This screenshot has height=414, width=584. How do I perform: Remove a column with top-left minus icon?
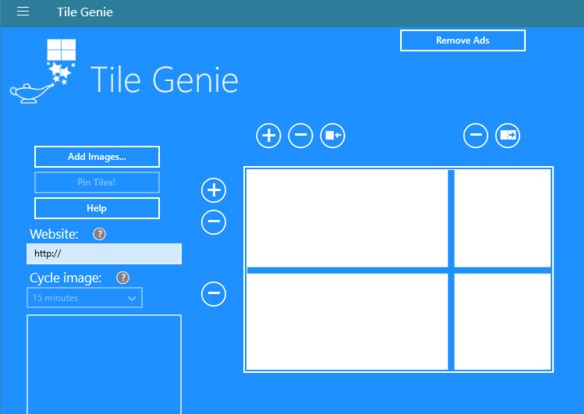301,136
